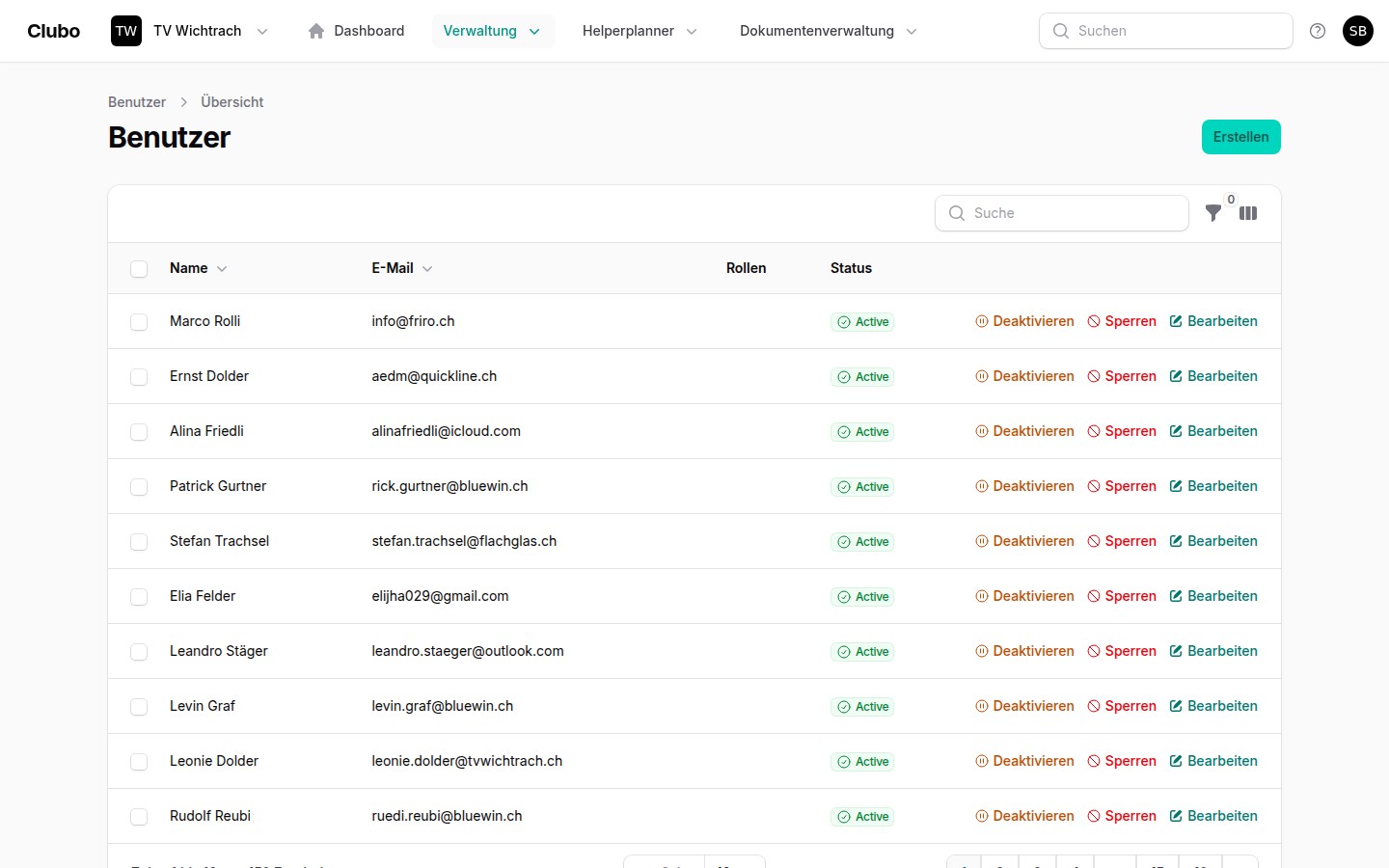Open the Helperplanner dropdown menu
This screenshot has width=1389, height=868.
coord(640,31)
